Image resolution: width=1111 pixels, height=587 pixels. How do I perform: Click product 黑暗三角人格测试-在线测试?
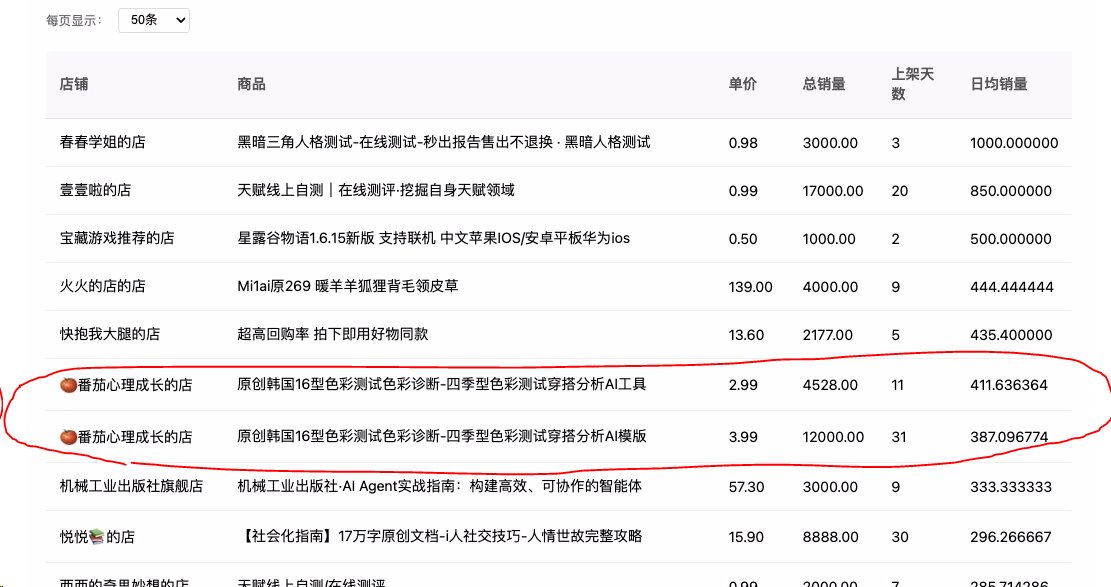444,142
